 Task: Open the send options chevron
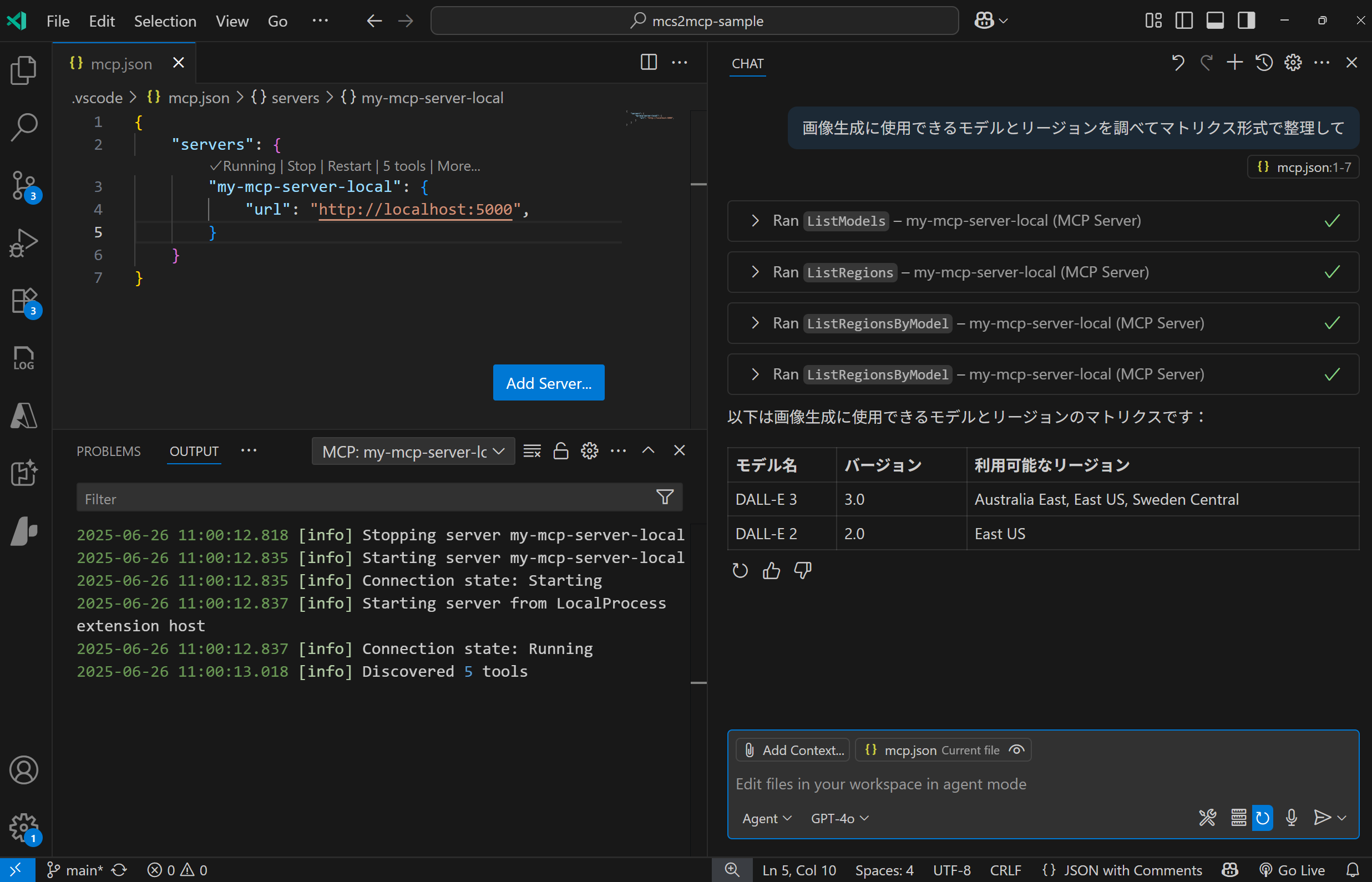click(1341, 818)
